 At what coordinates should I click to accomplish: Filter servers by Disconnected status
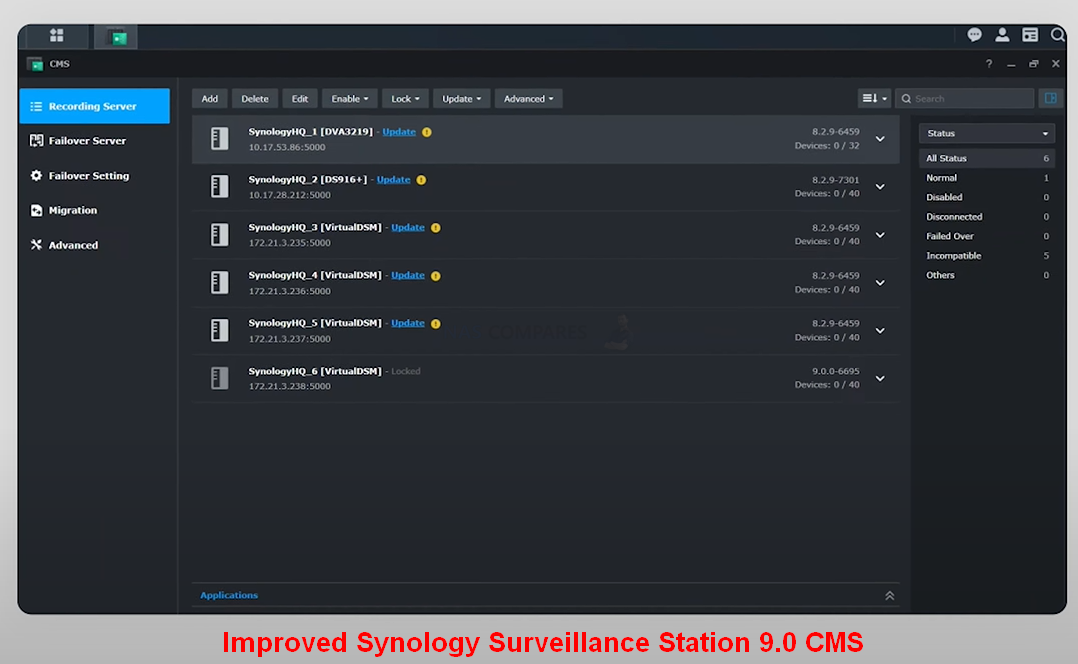(x=987, y=217)
